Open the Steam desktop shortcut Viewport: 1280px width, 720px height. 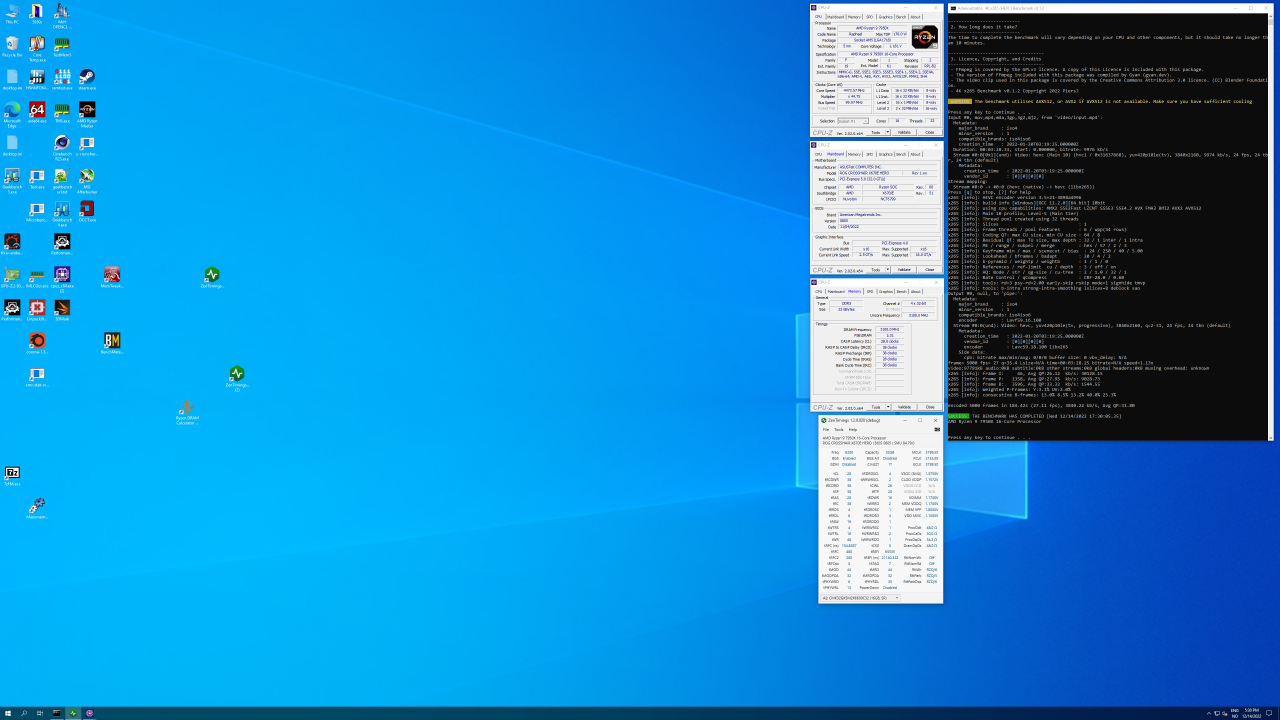coord(87,77)
